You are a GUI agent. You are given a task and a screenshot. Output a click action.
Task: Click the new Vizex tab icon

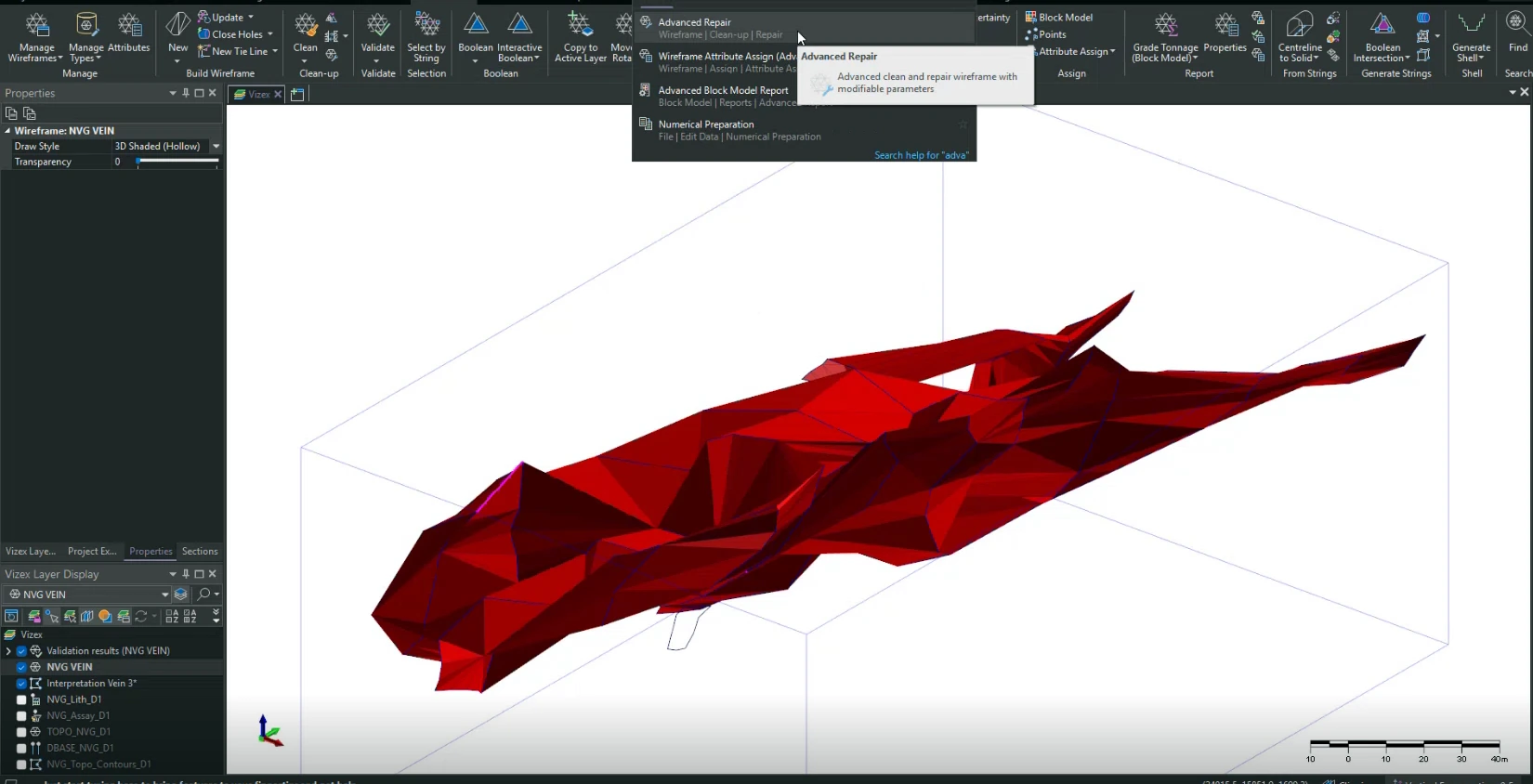(x=297, y=94)
